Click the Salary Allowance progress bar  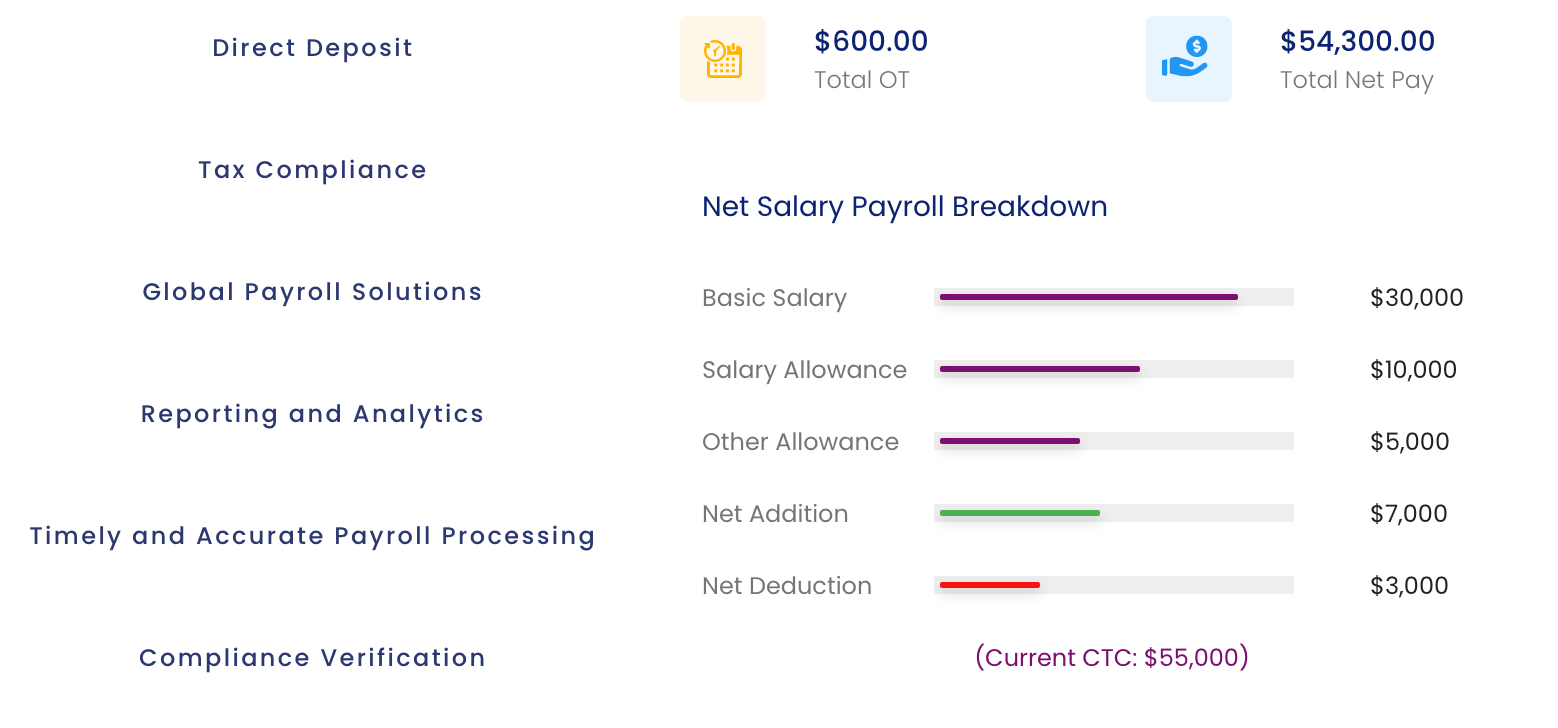coord(1040,369)
